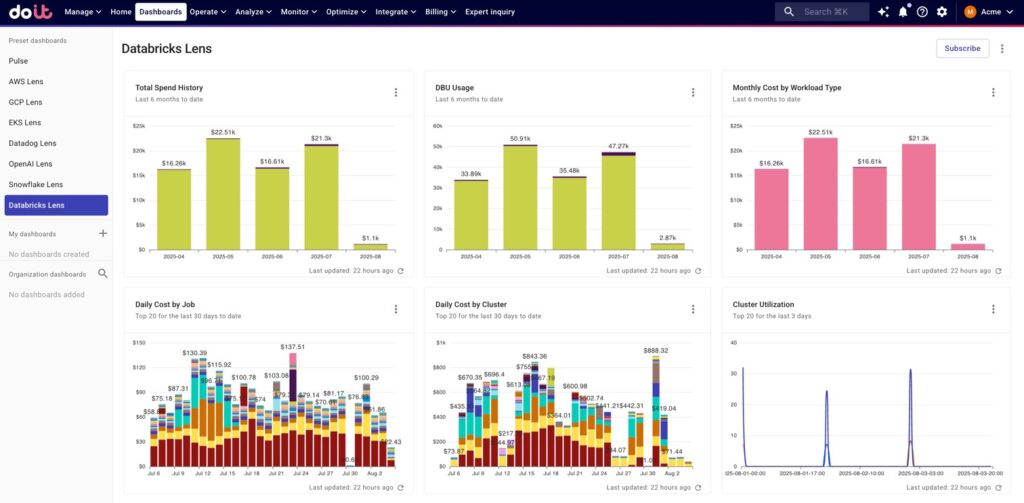Open the search magnifier icon in top bar
Screen dimensions: 1024x503
click(789, 12)
